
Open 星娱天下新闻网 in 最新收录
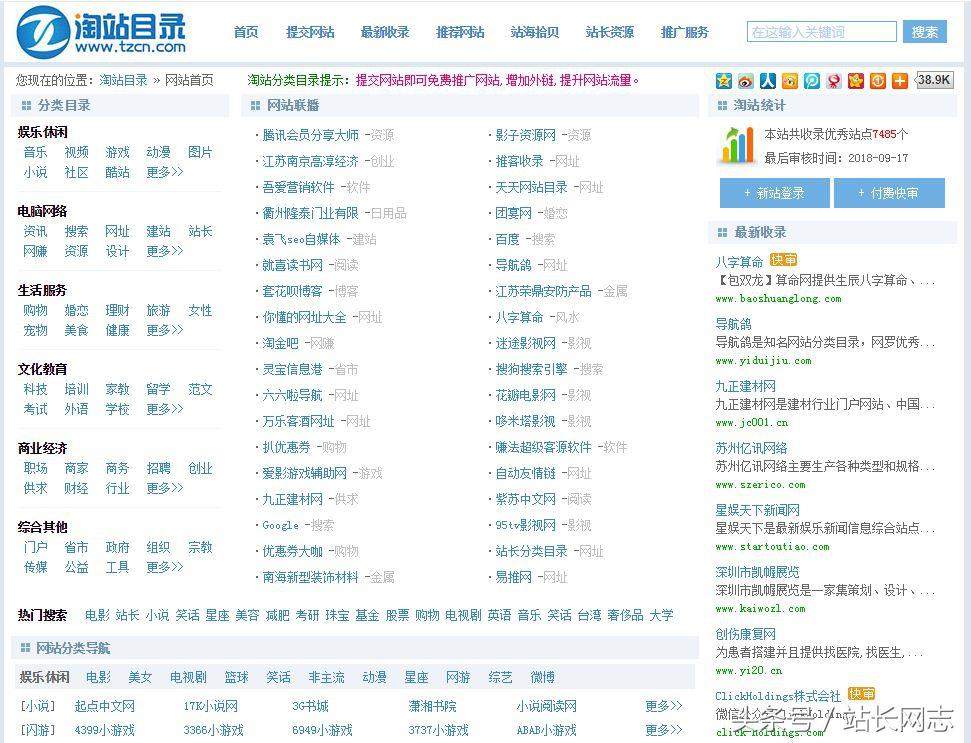pyautogui.click(x=757, y=510)
